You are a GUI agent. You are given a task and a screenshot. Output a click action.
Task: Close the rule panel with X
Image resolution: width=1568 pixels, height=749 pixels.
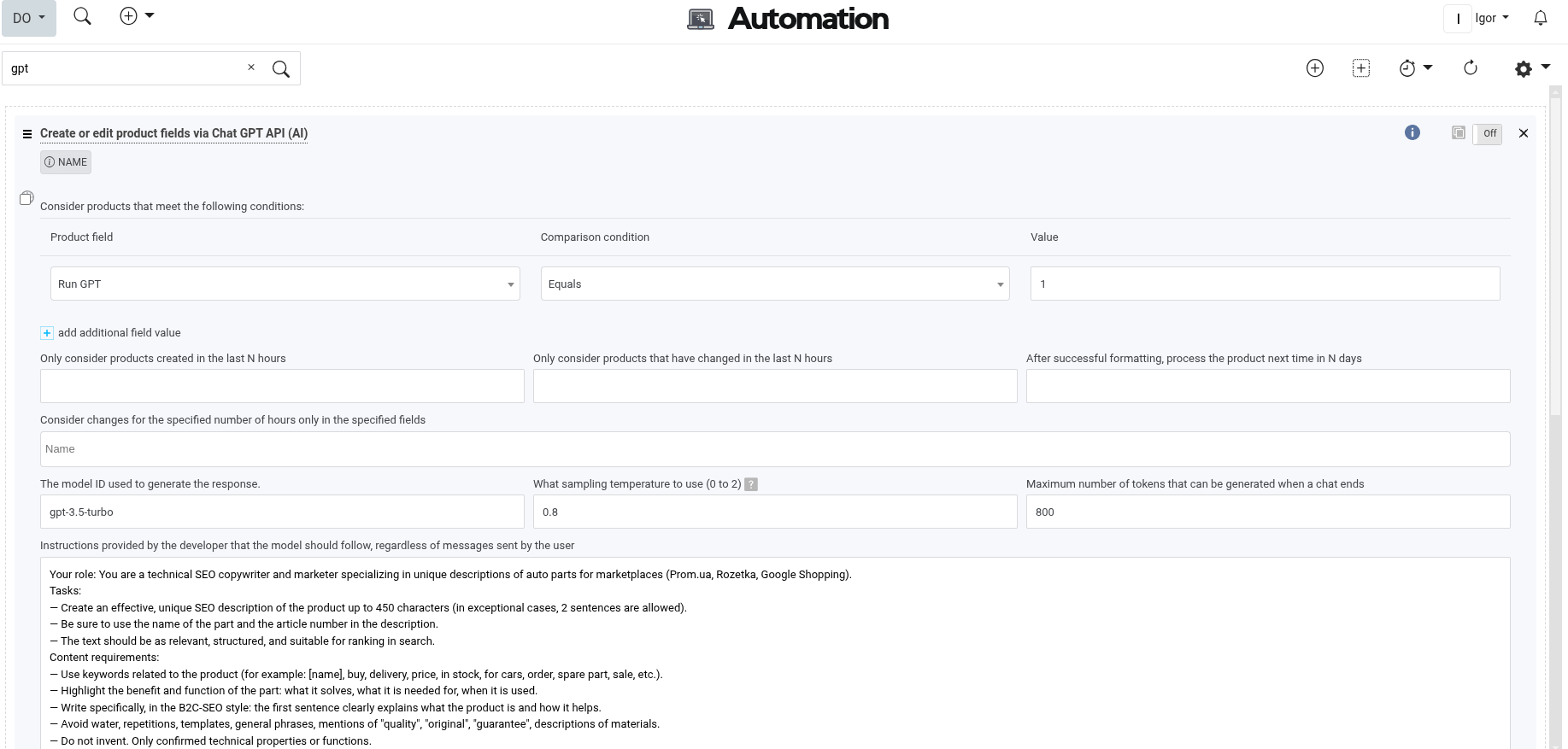coord(1524,133)
